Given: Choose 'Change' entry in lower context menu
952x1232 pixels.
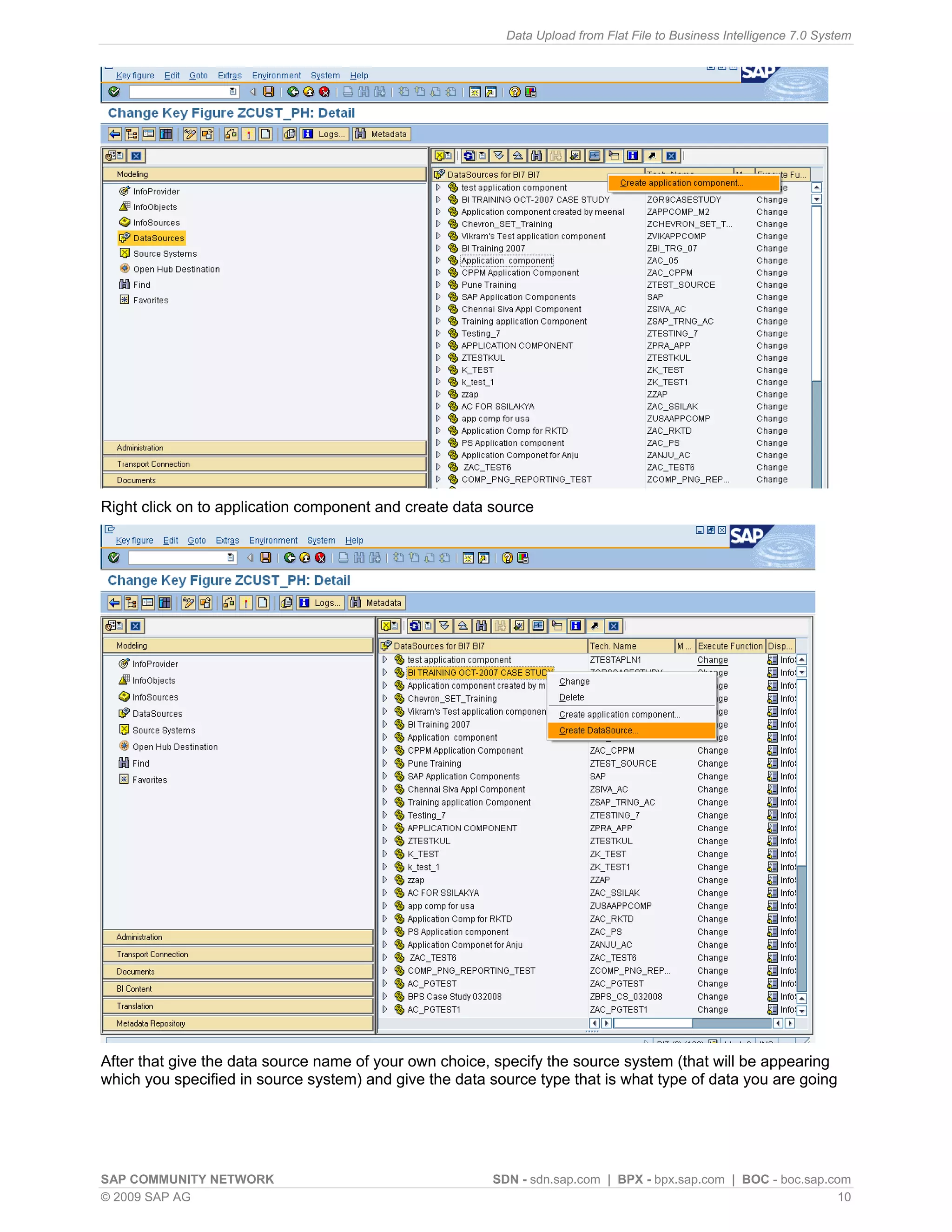Looking at the screenshot, I should [x=574, y=682].
